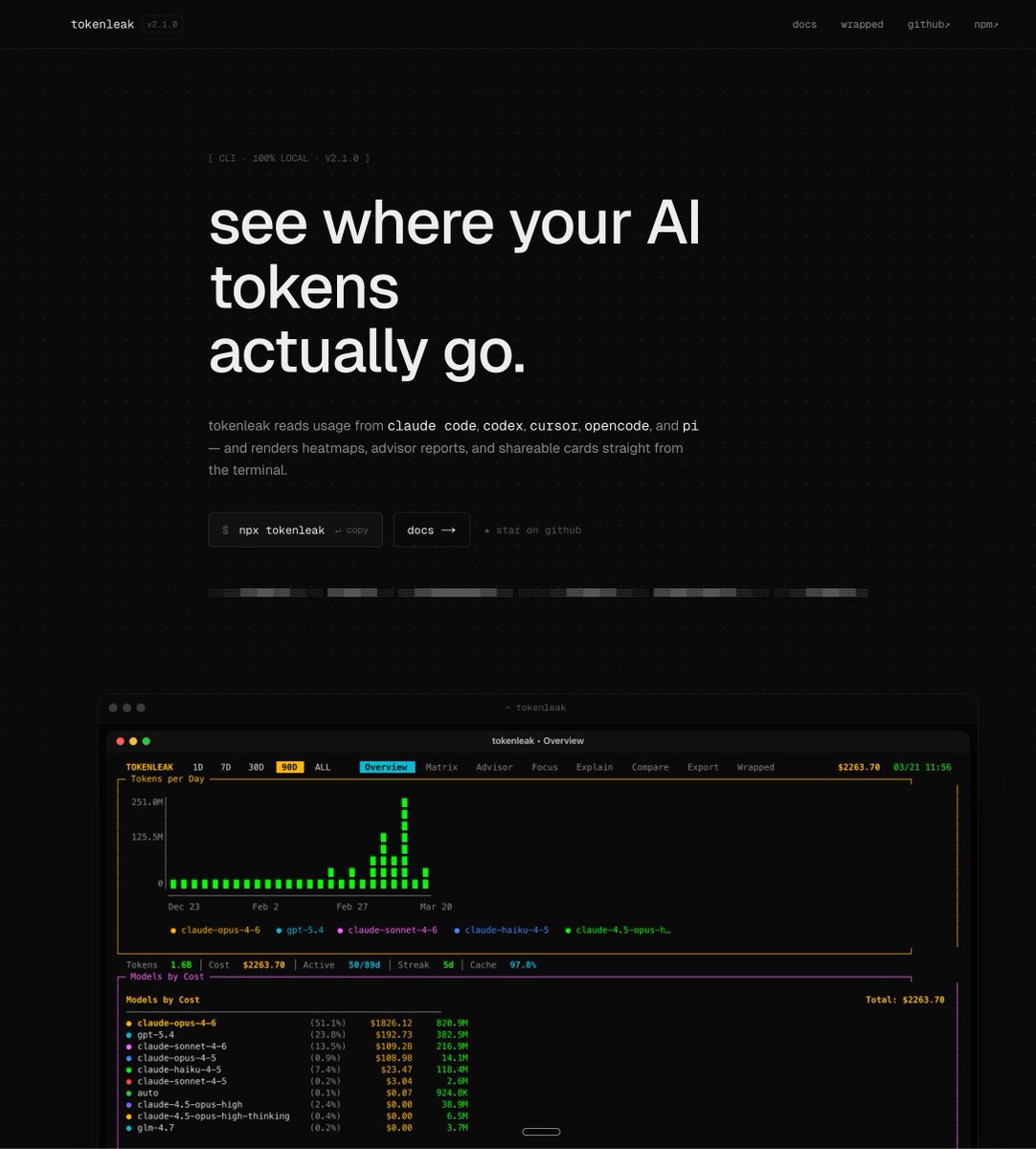
Task: Click the claude-sonnet-4-5 row in the models list
Action: click(x=297, y=1081)
